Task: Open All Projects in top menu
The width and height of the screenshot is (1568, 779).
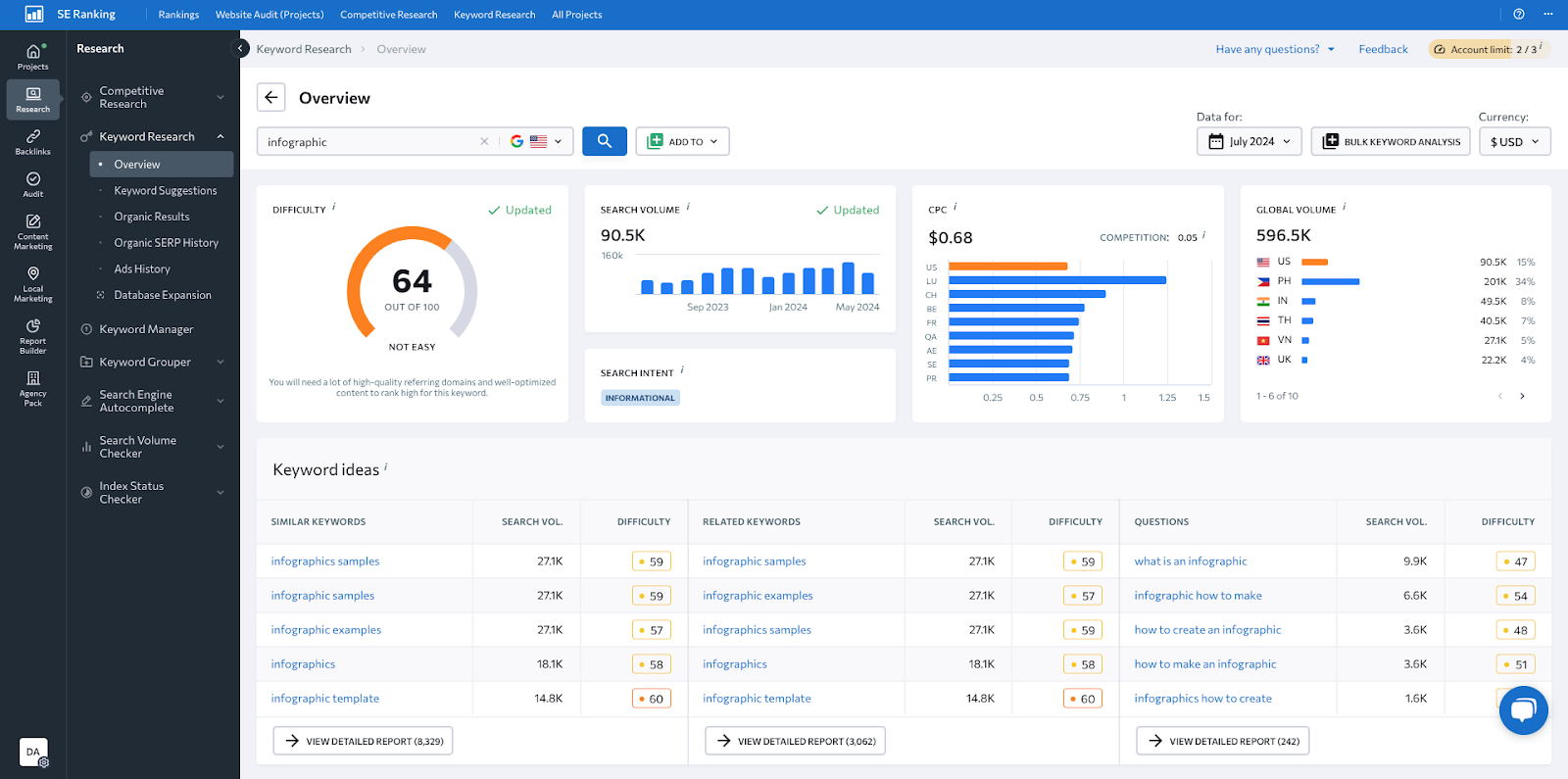Action: point(576,15)
